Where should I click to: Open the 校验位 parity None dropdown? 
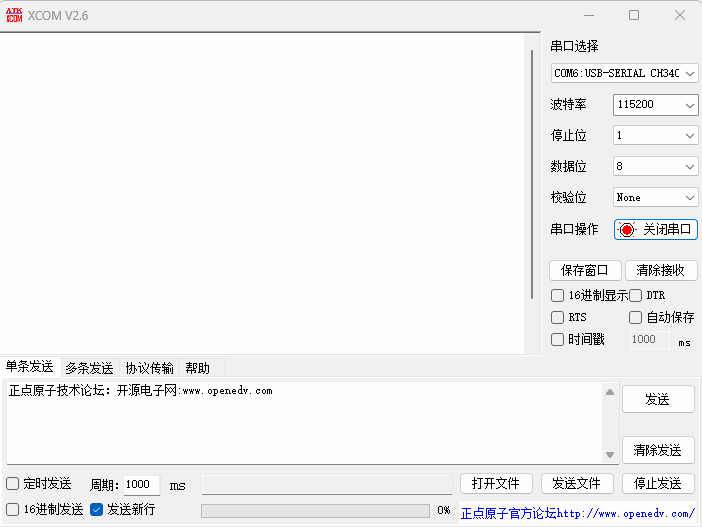tap(655, 197)
